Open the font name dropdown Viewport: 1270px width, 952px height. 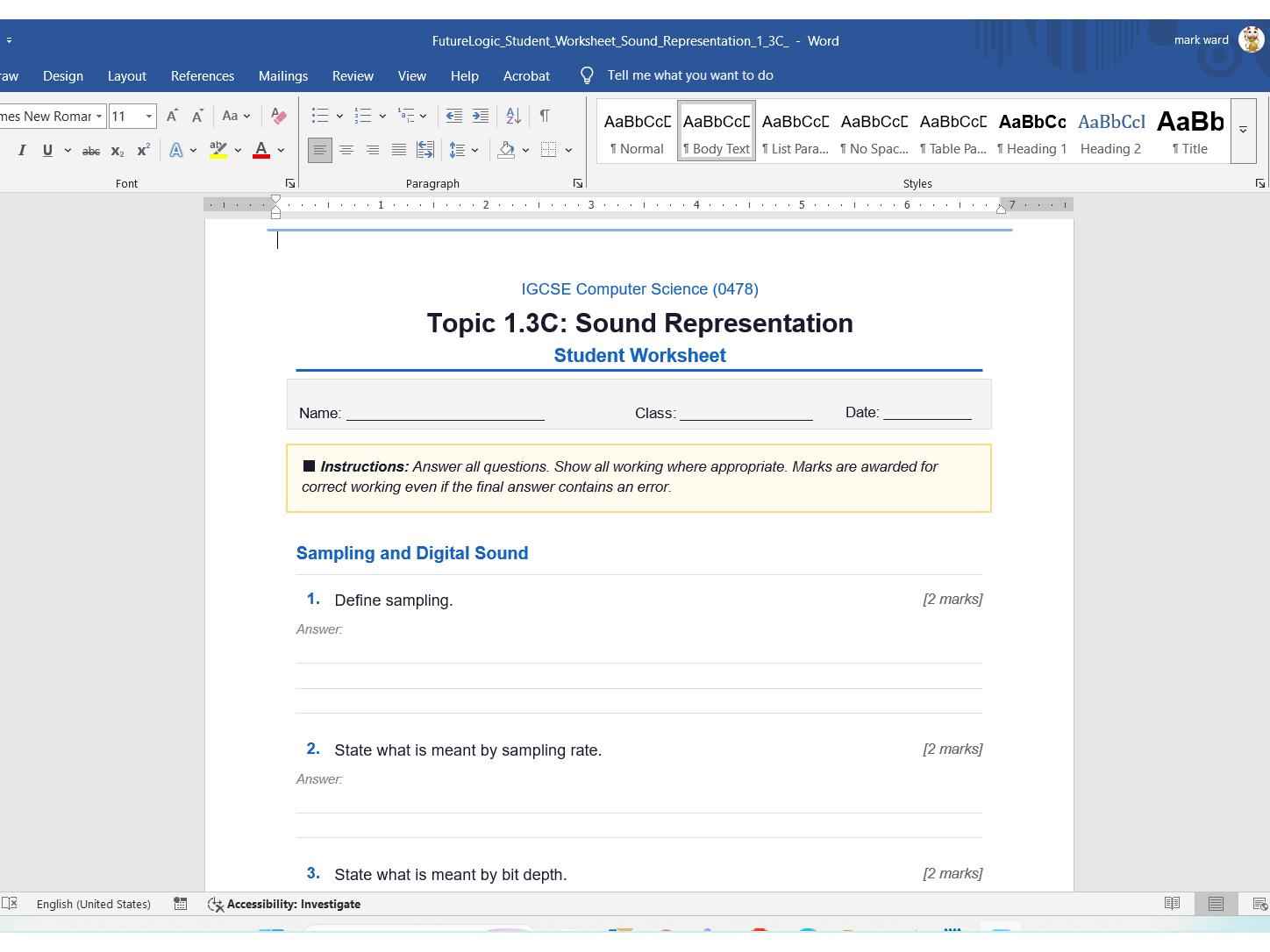pos(99,116)
